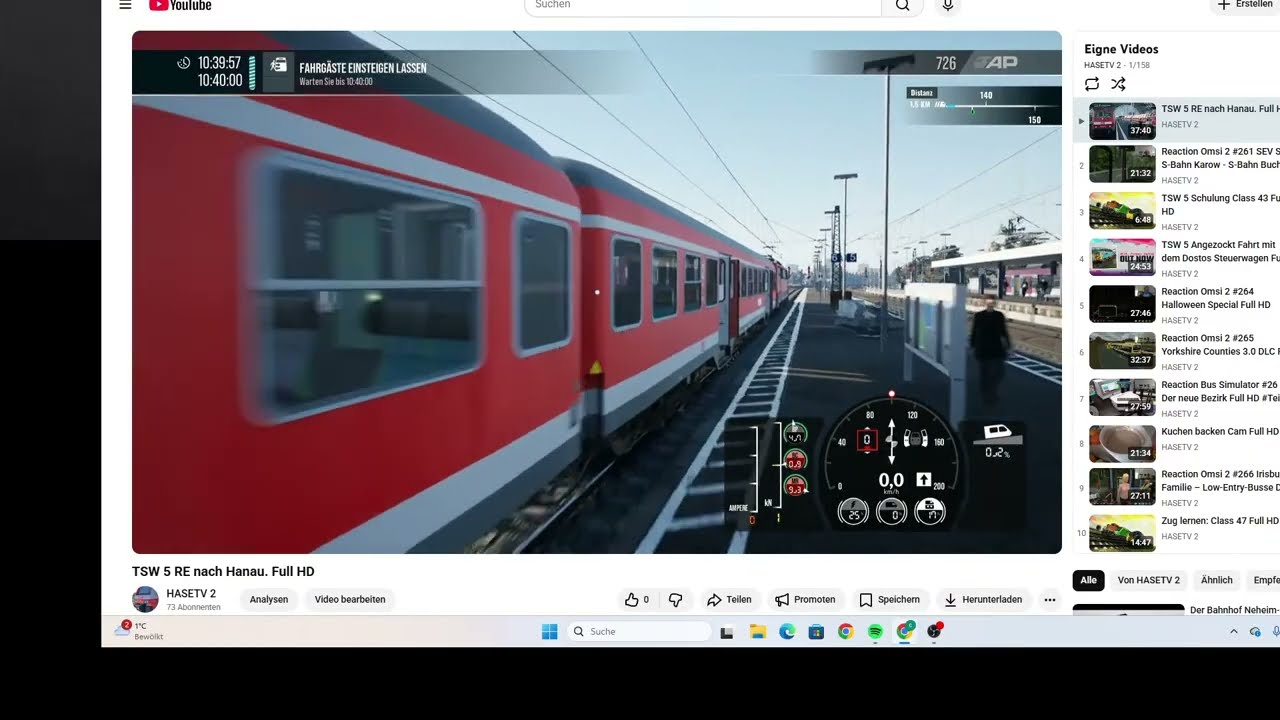Click the taskbar Suche search box

pos(639,631)
